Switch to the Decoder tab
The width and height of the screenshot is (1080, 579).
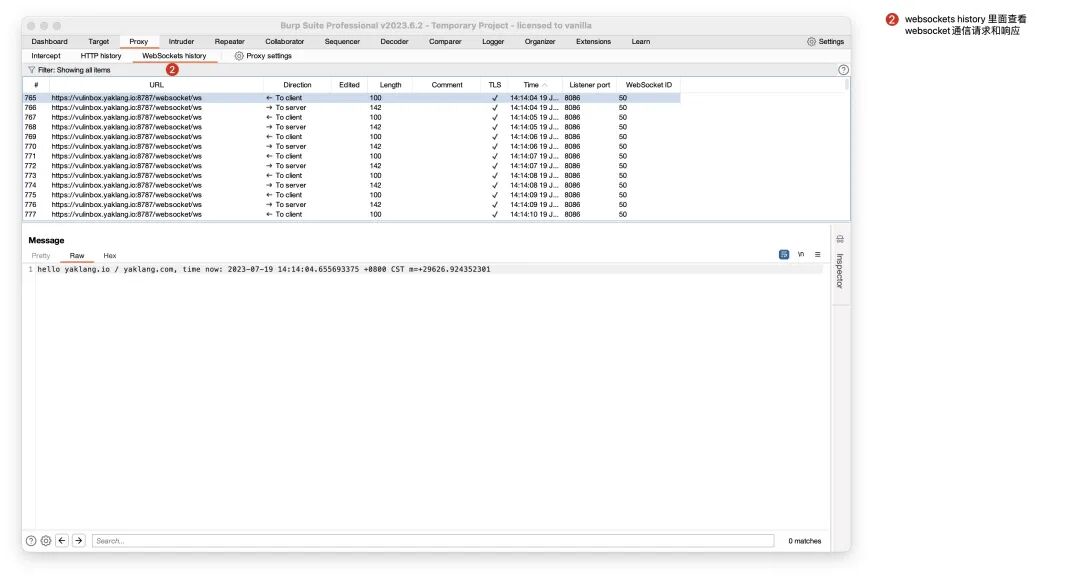pyautogui.click(x=394, y=41)
